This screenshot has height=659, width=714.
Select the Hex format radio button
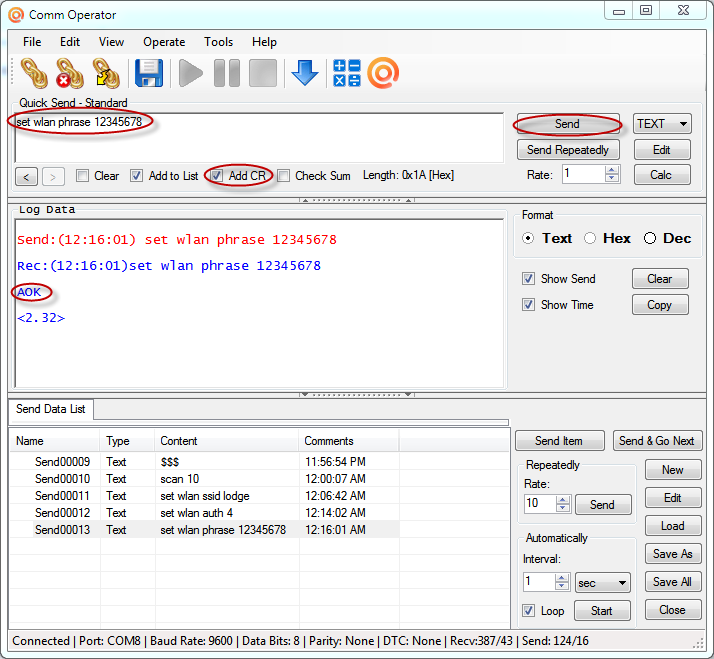tap(590, 238)
